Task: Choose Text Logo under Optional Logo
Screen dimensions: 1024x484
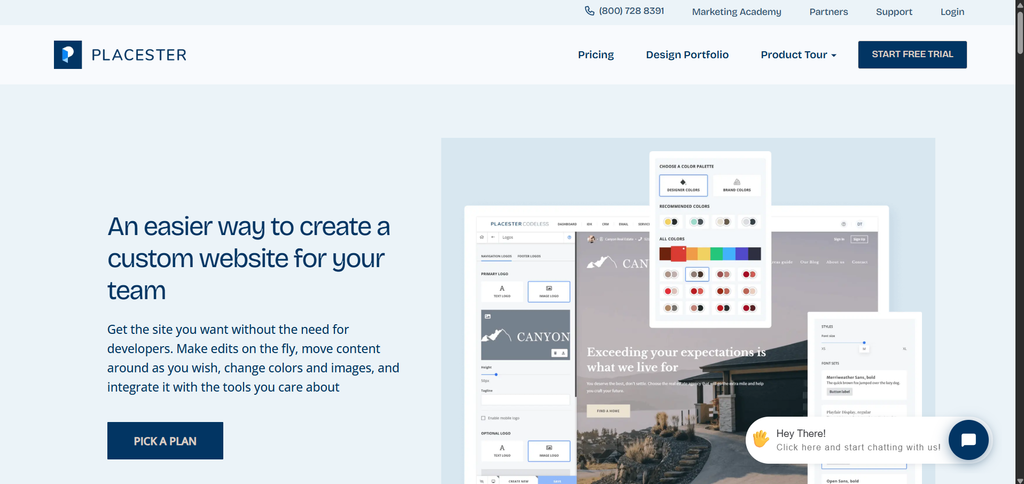Action: click(x=502, y=451)
